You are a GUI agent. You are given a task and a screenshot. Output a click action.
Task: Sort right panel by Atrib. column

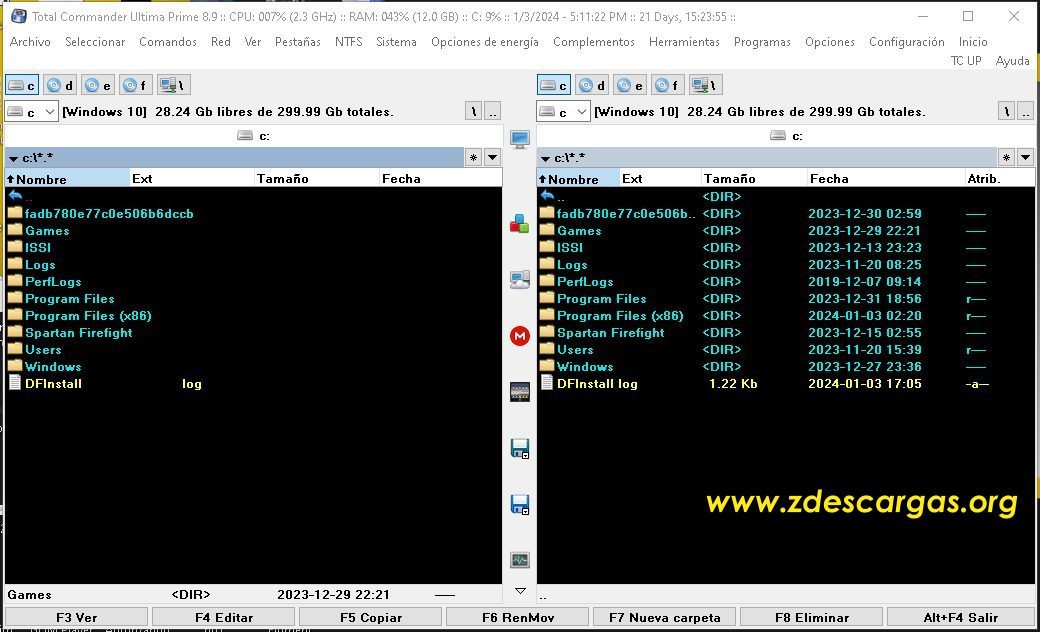(999, 178)
